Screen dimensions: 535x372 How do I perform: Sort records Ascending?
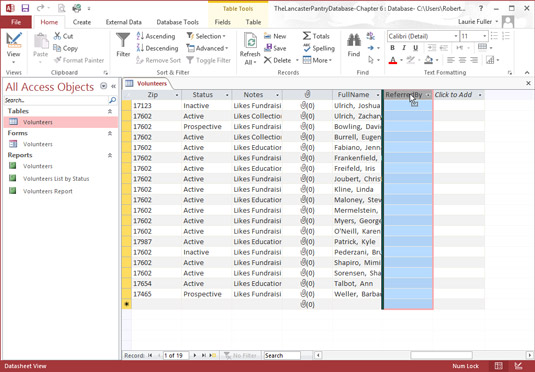pyautogui.click(x=156, y=36)
